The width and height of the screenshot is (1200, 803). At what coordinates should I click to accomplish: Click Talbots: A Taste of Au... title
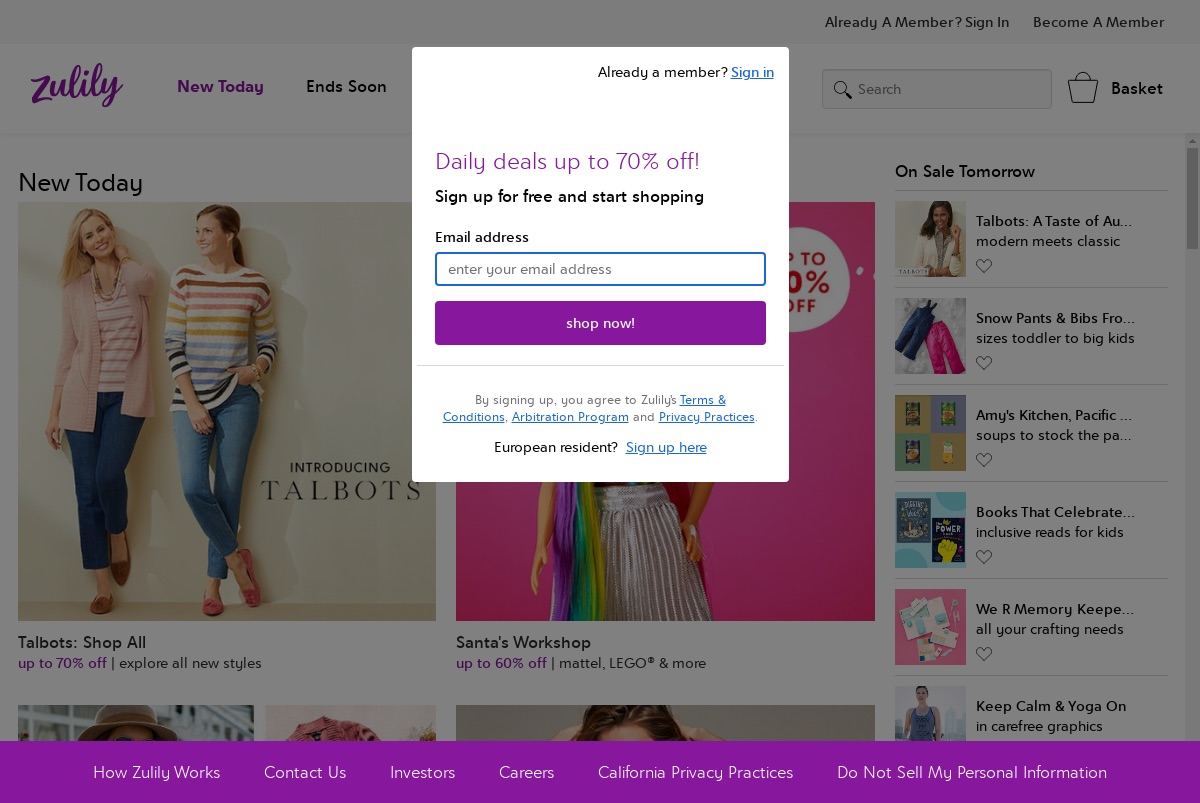pos(1054,221)
